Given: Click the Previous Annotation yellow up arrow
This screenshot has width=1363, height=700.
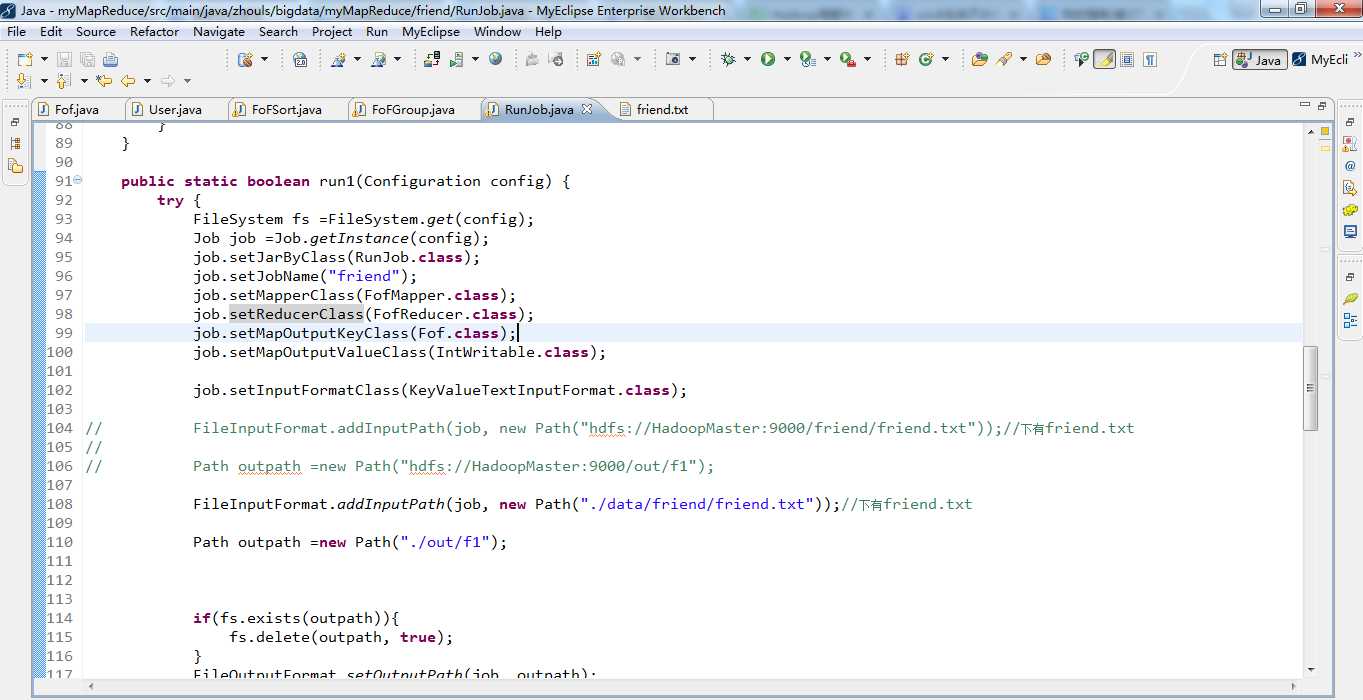Looking at the screenshot, I should 62,81.
